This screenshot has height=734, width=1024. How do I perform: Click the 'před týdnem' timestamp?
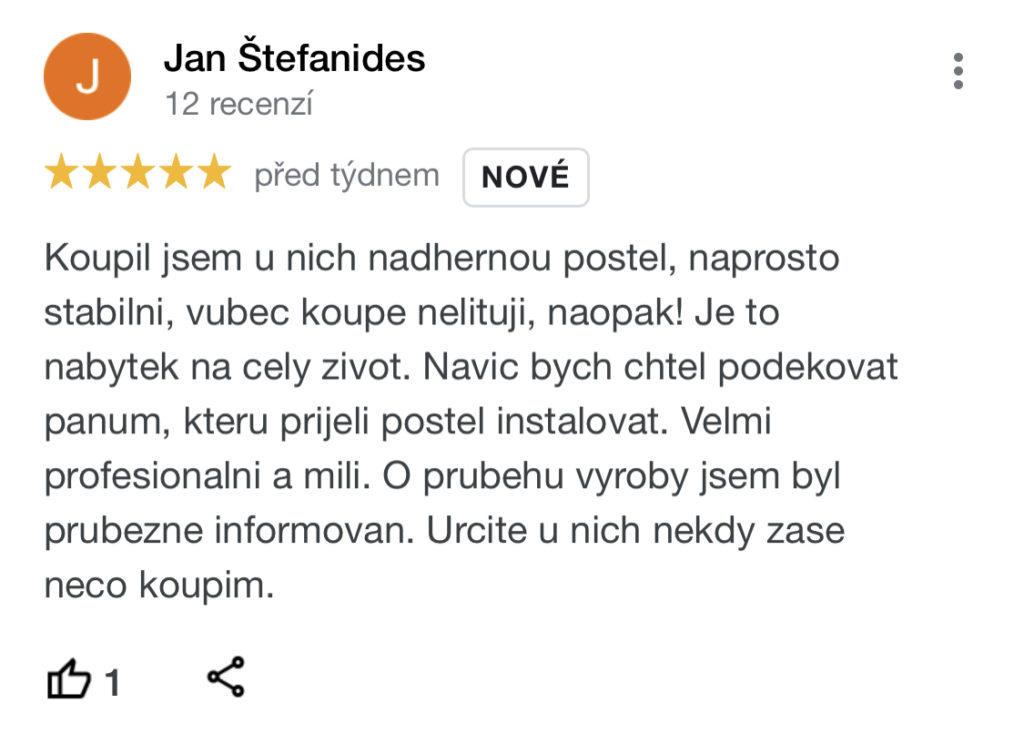347,176
